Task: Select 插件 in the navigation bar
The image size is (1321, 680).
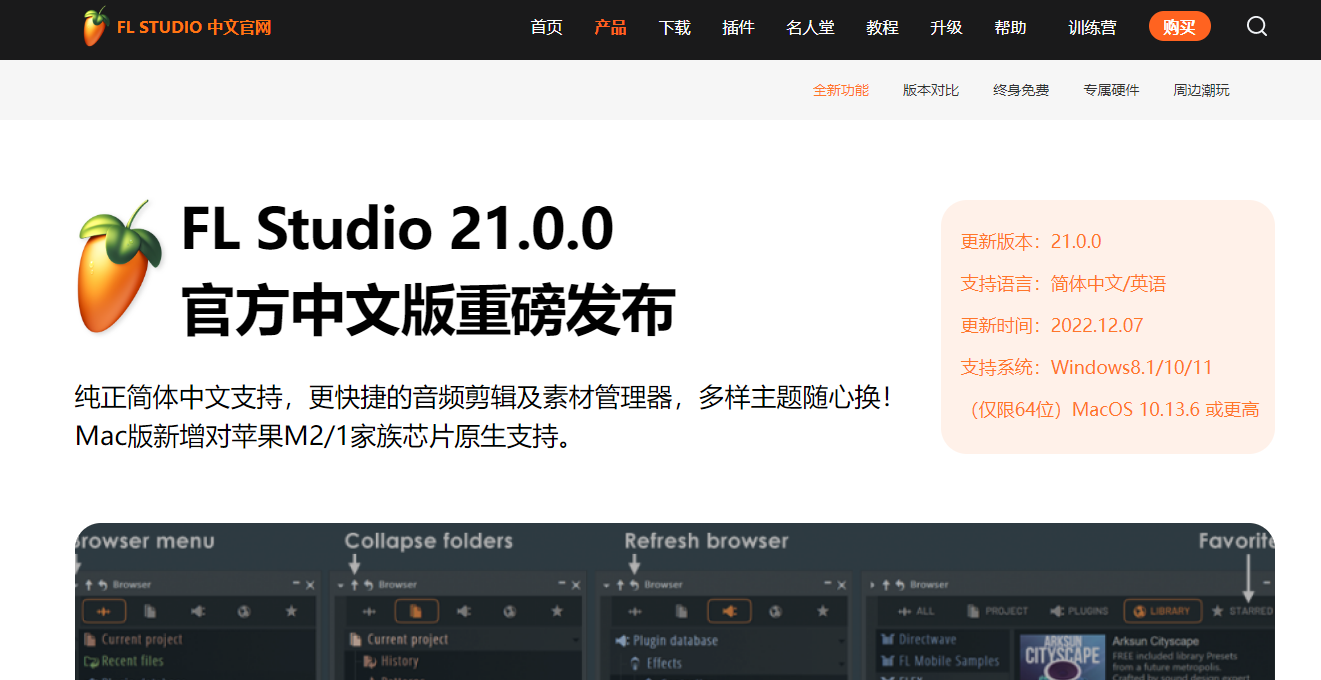Action: click(738, 28)
